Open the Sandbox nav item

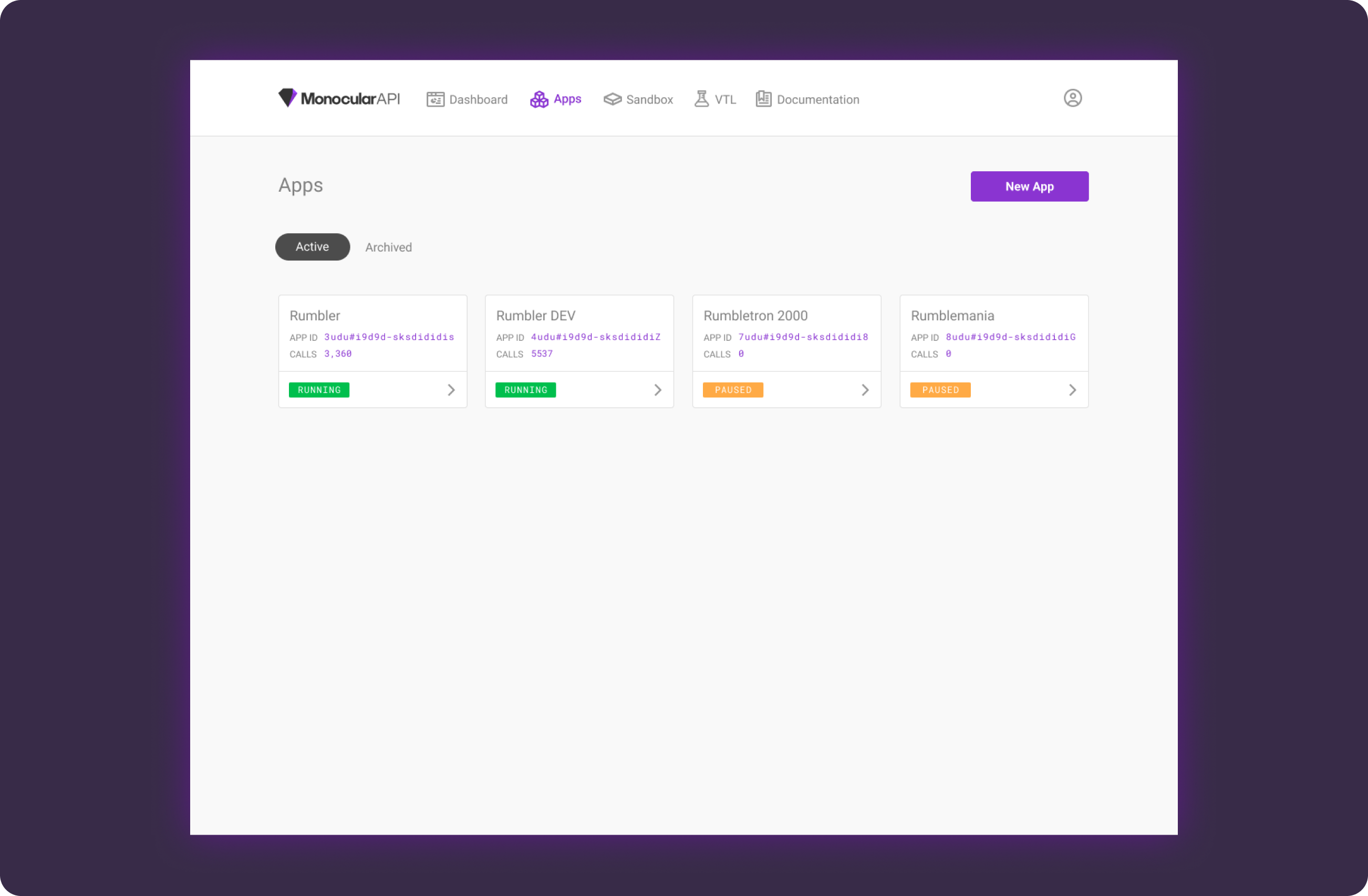pos(638,99)
